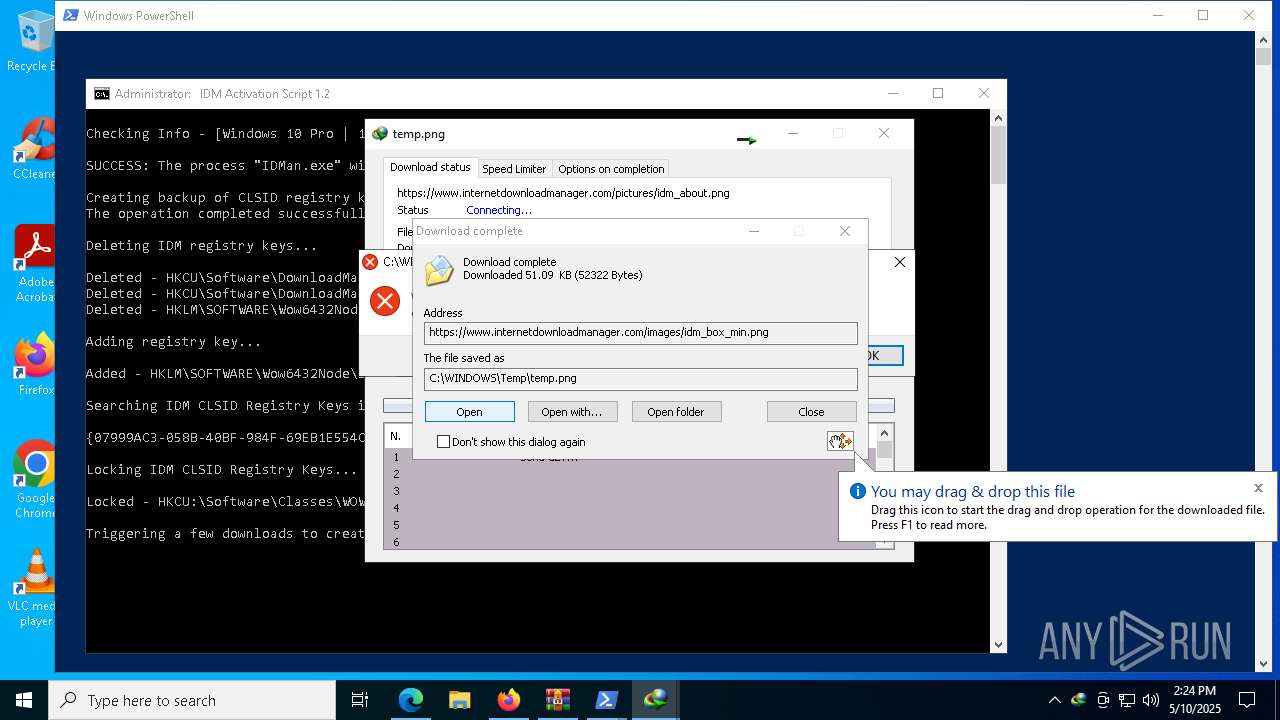The width and height of the screenshot is (1280, 720).
Task: Open Microsoft Edge from taskbar
Action: point(411,700)
